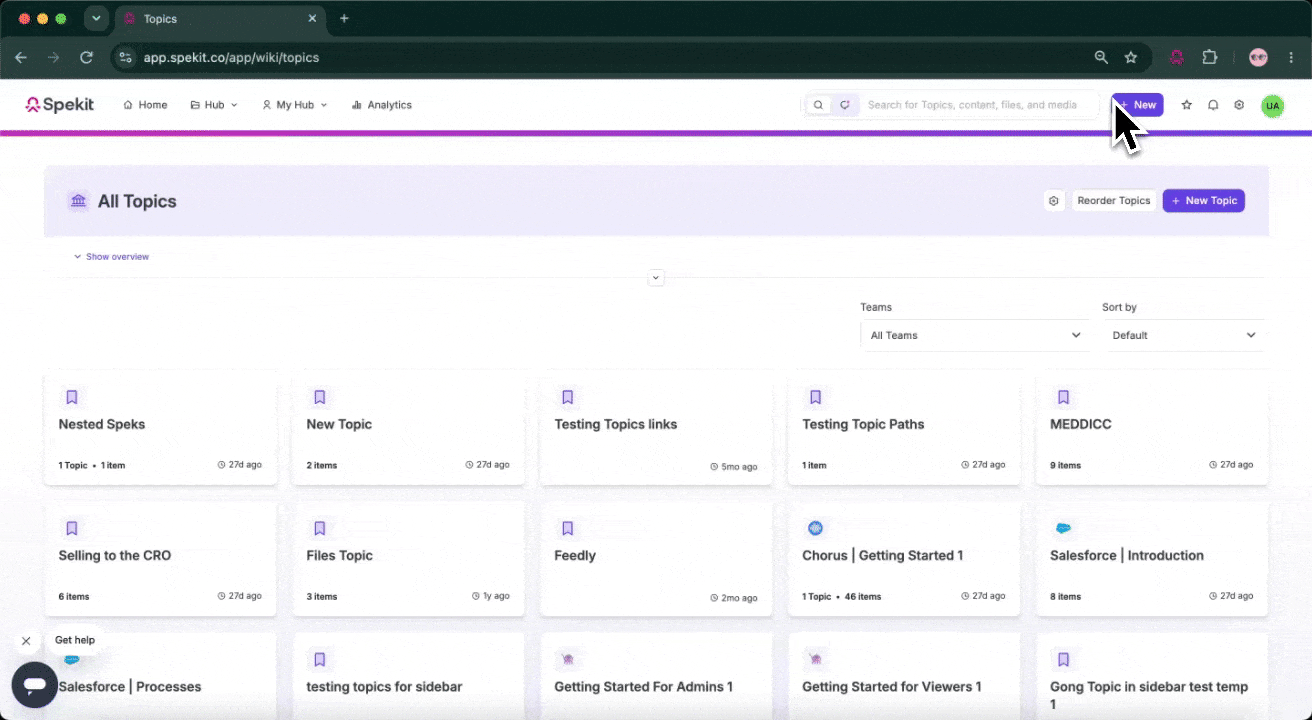Viewport: 1312px width, 720px height.
Task: Click the browser back arrow
Action: (x=21, y=57)
